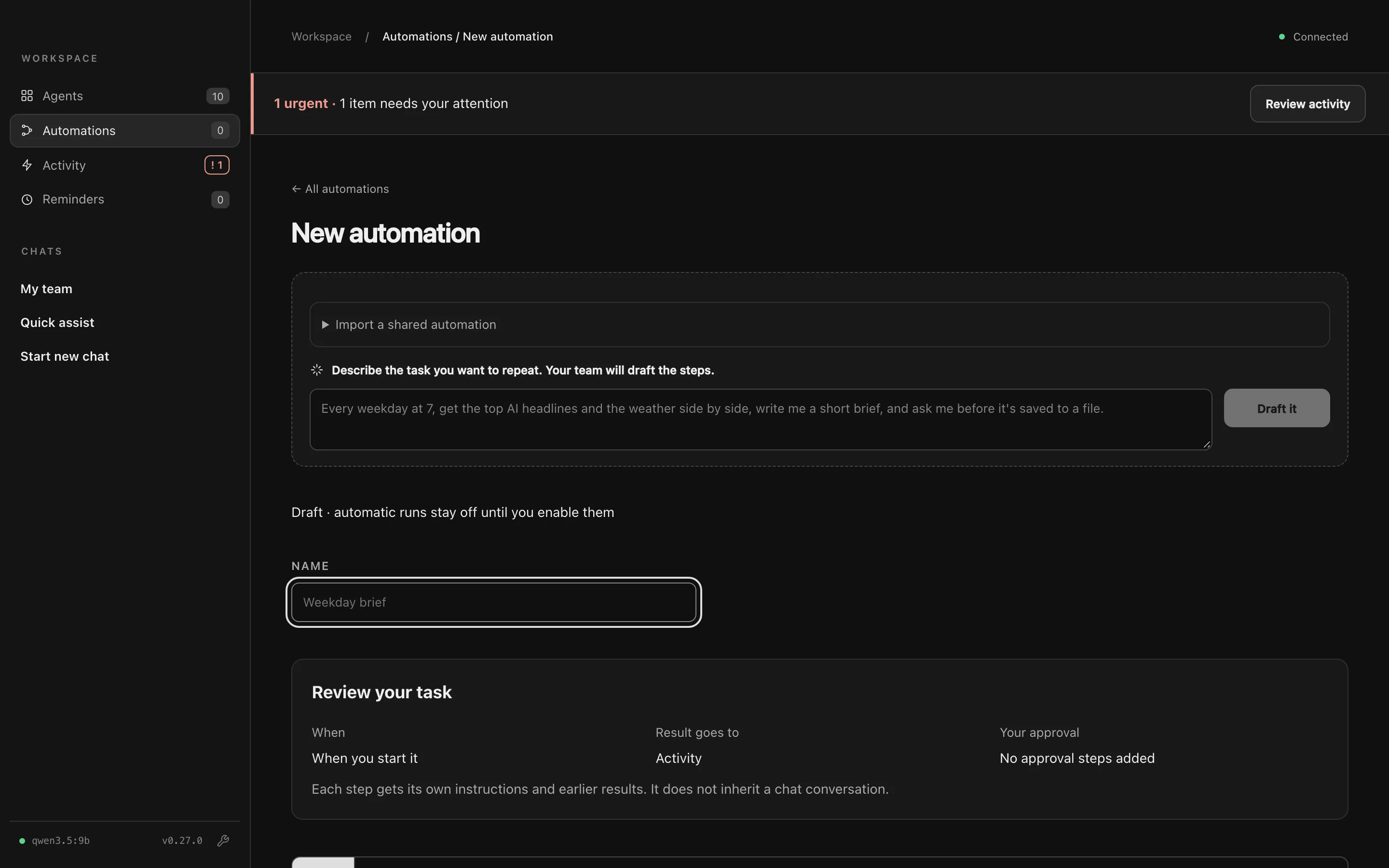Click the When you start it value

(x=365, y=759)
